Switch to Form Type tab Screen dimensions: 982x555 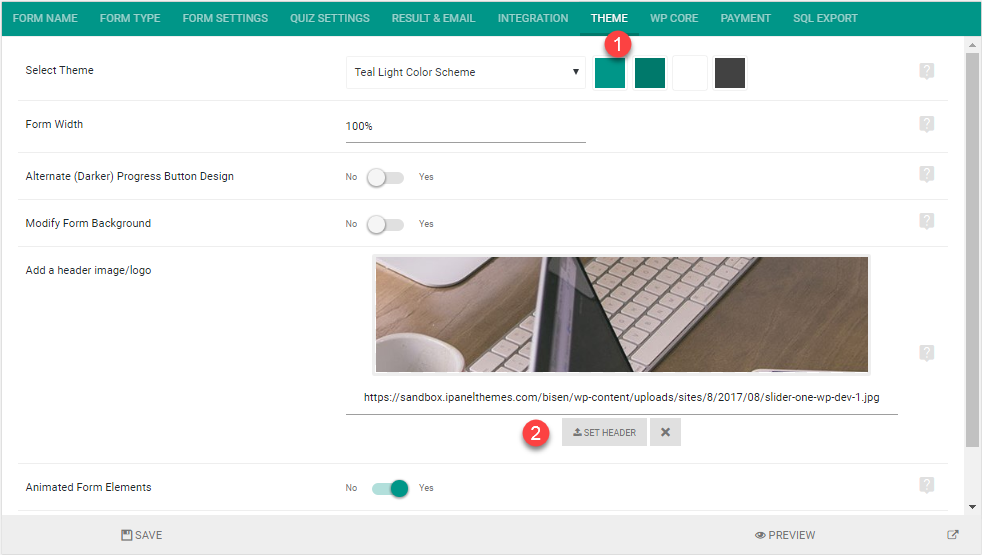pos(130,18)
